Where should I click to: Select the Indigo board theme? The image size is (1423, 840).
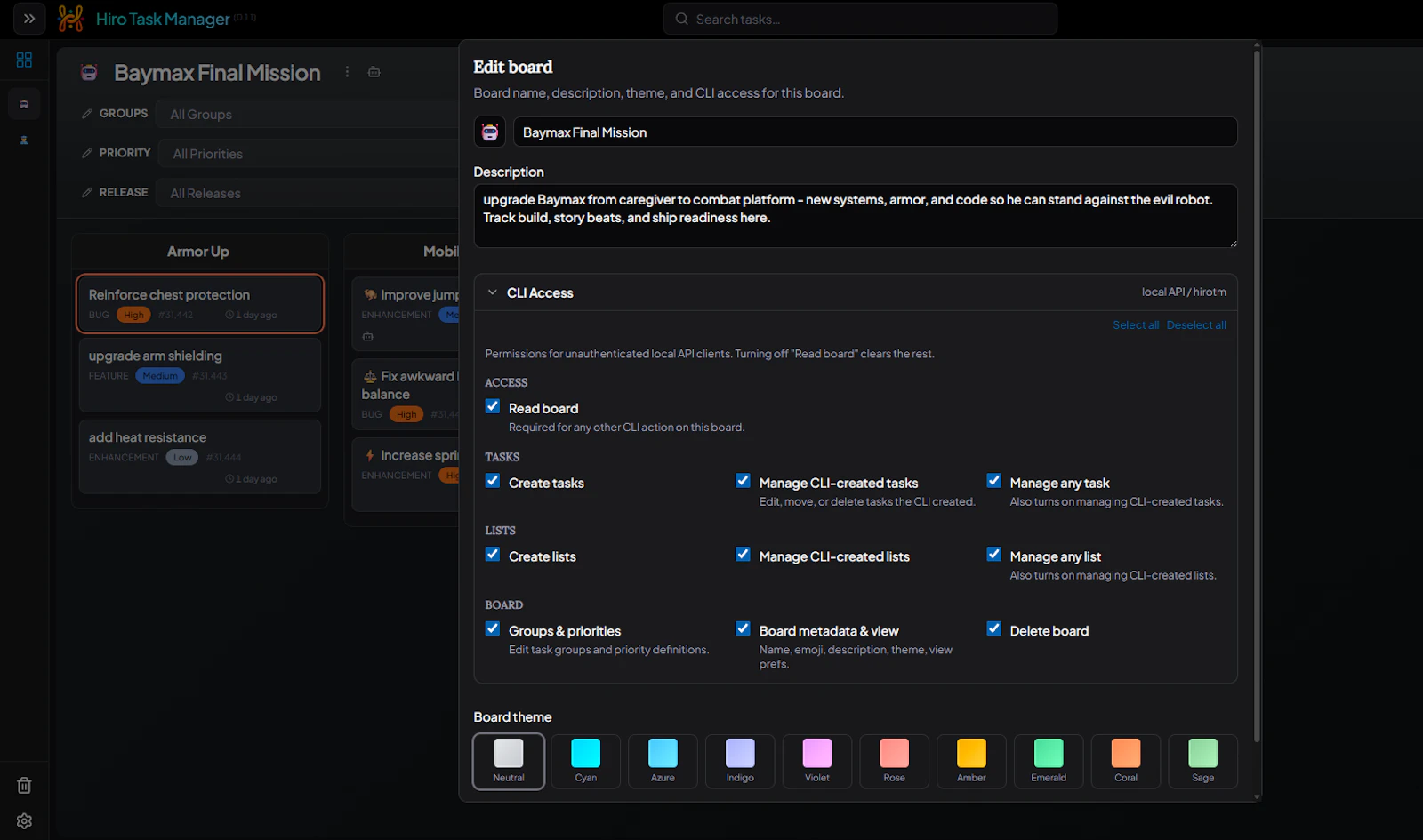point(740,761)
